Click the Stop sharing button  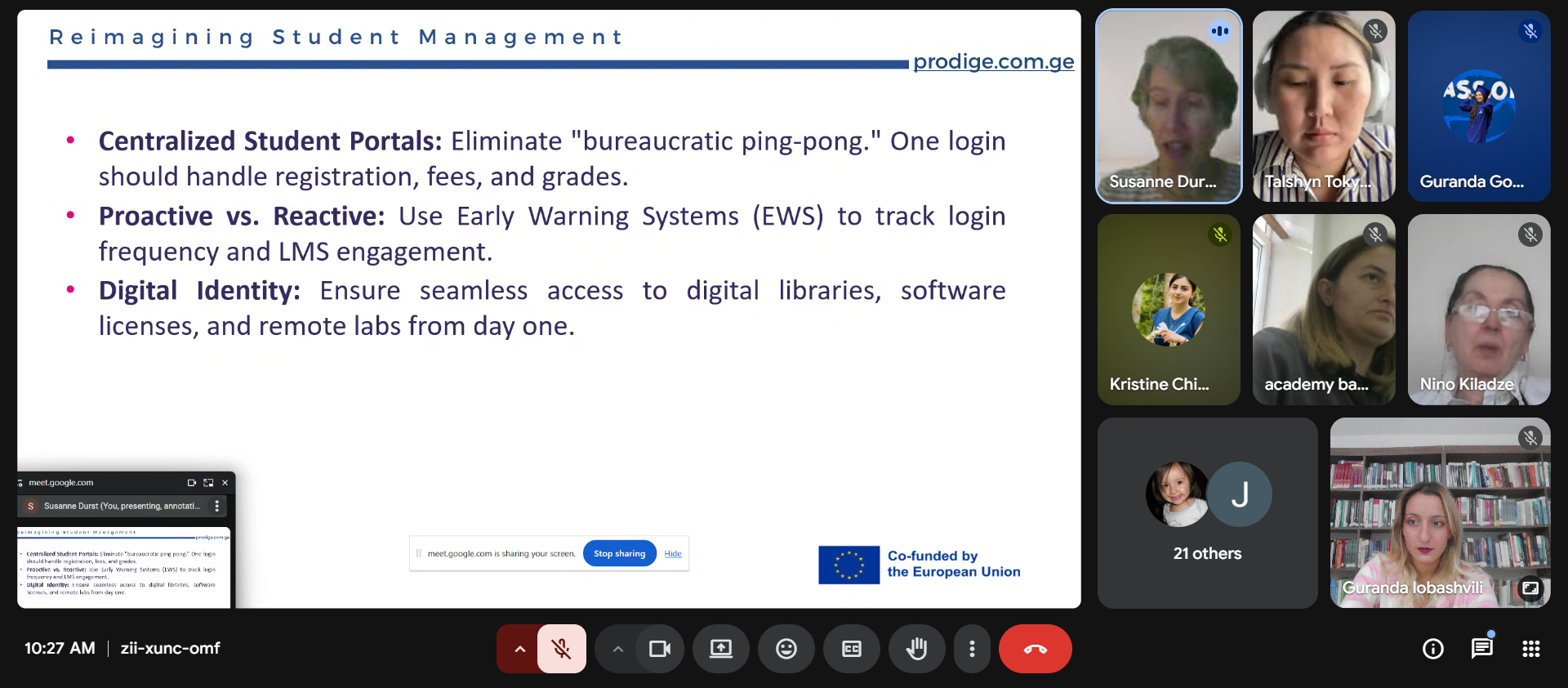[619, 553]
